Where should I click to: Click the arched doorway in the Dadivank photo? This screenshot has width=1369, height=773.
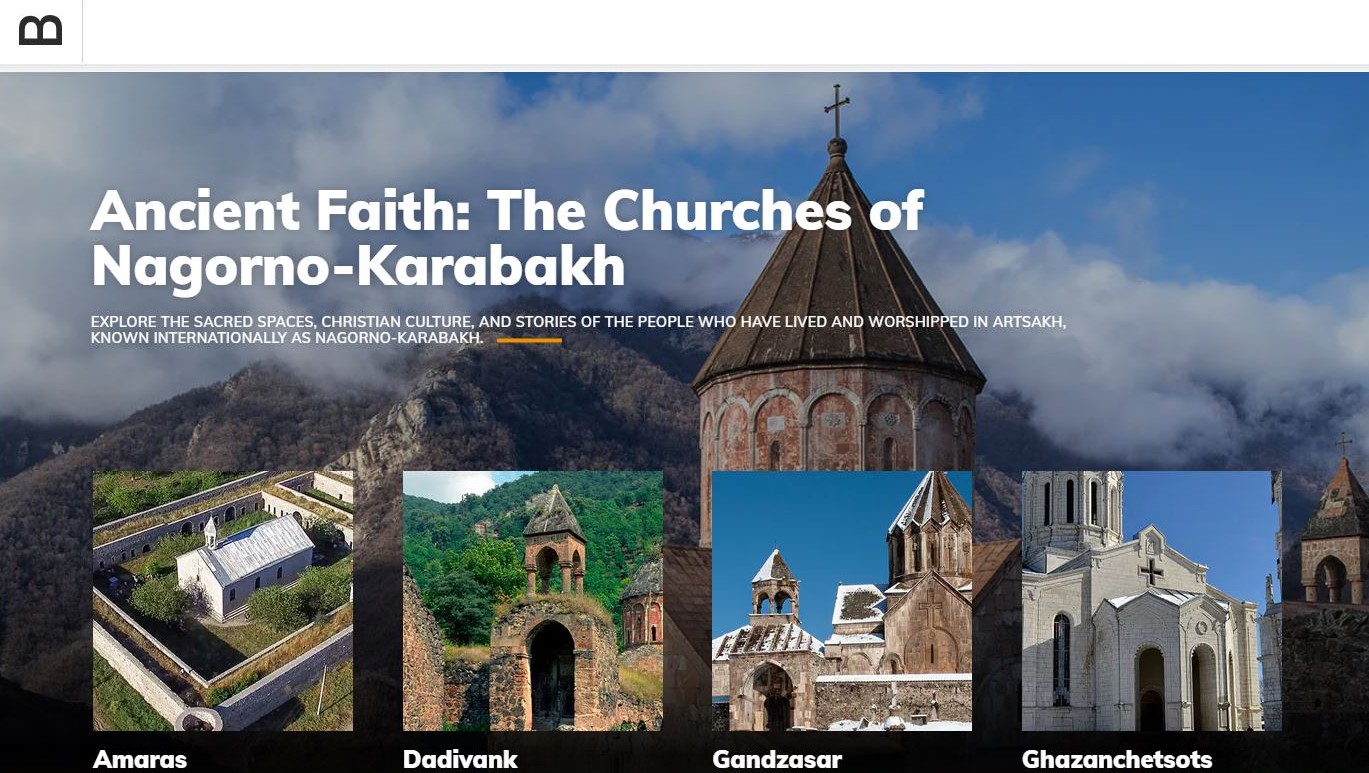[552, 673]
